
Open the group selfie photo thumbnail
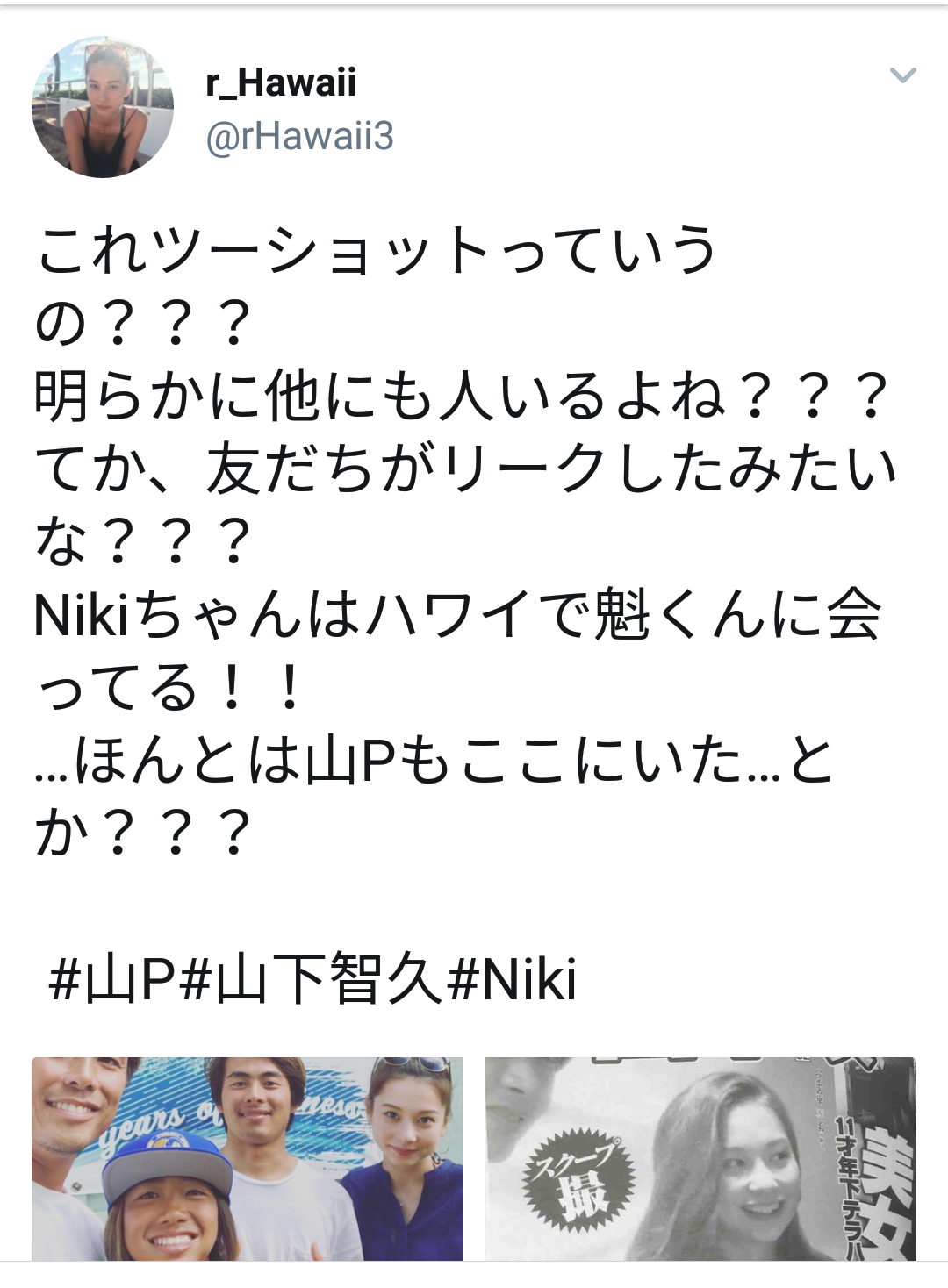click(x=248, y=1158)
